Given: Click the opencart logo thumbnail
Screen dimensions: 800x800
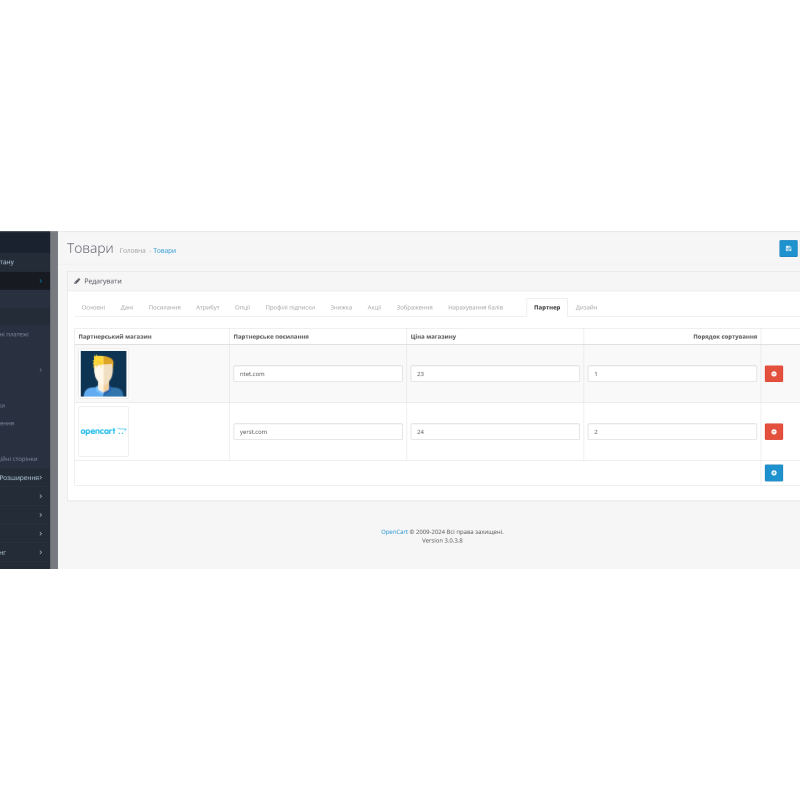Looking at the screenshot, I should (x=104, y=432).
